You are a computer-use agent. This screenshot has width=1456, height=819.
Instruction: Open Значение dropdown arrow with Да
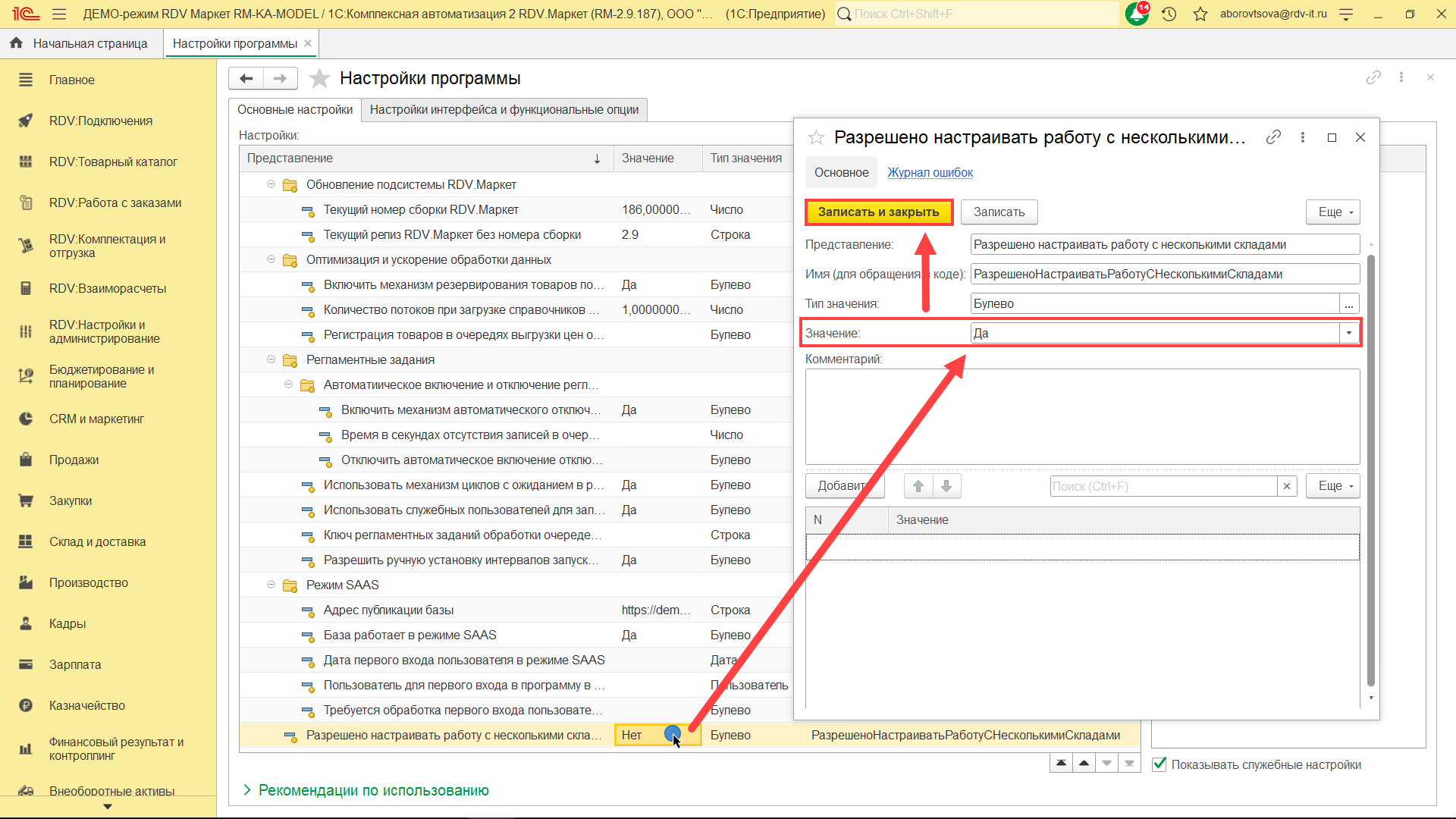1348,333
